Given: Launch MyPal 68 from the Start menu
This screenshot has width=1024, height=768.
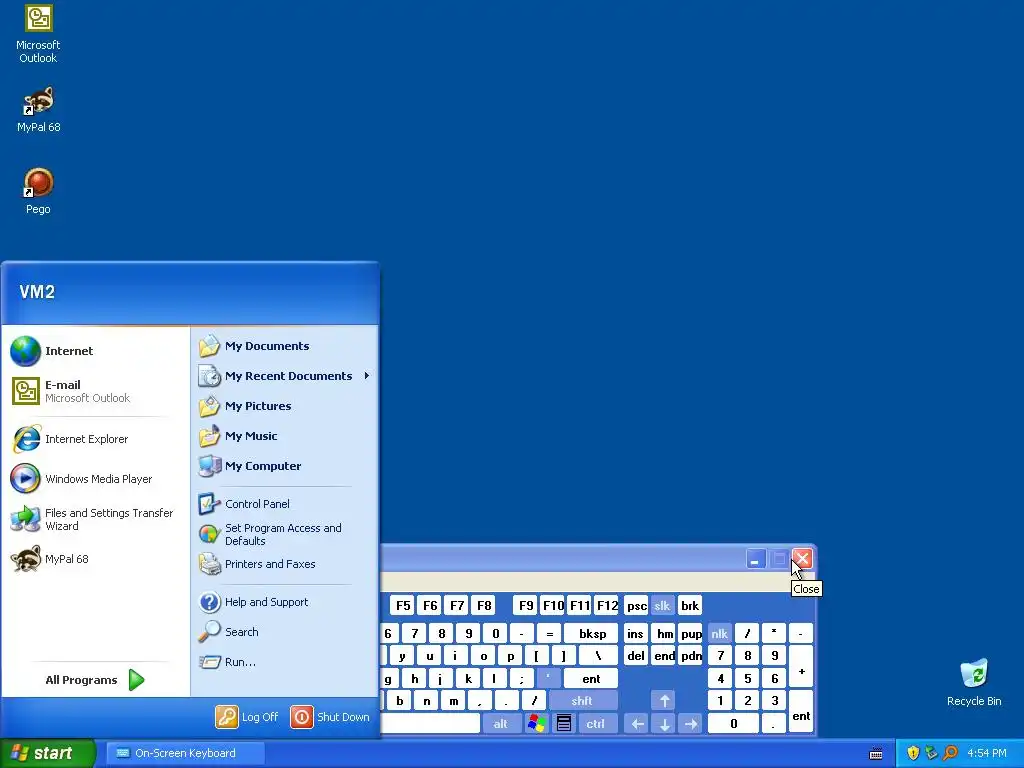Looking at the screenshot, I should 96,559.
